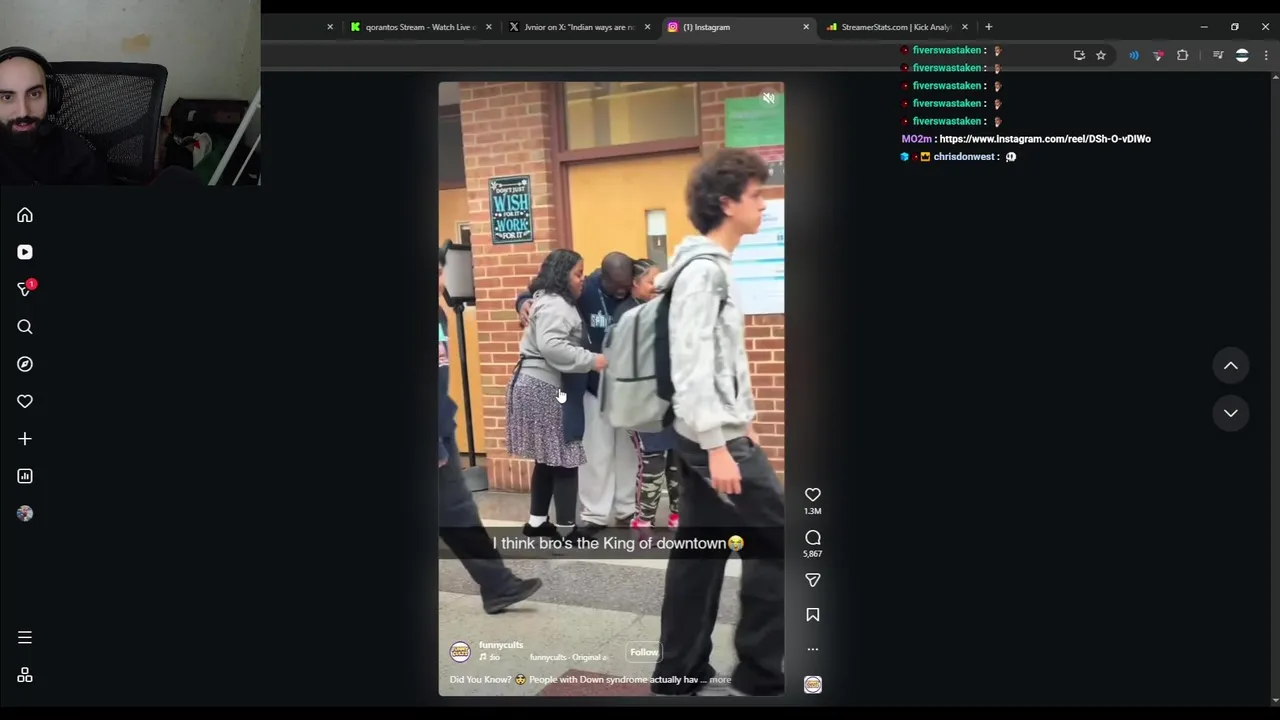Open the funnycults profile picture
This screenshot has width=1280, height=720.
(x=460, y=652)
